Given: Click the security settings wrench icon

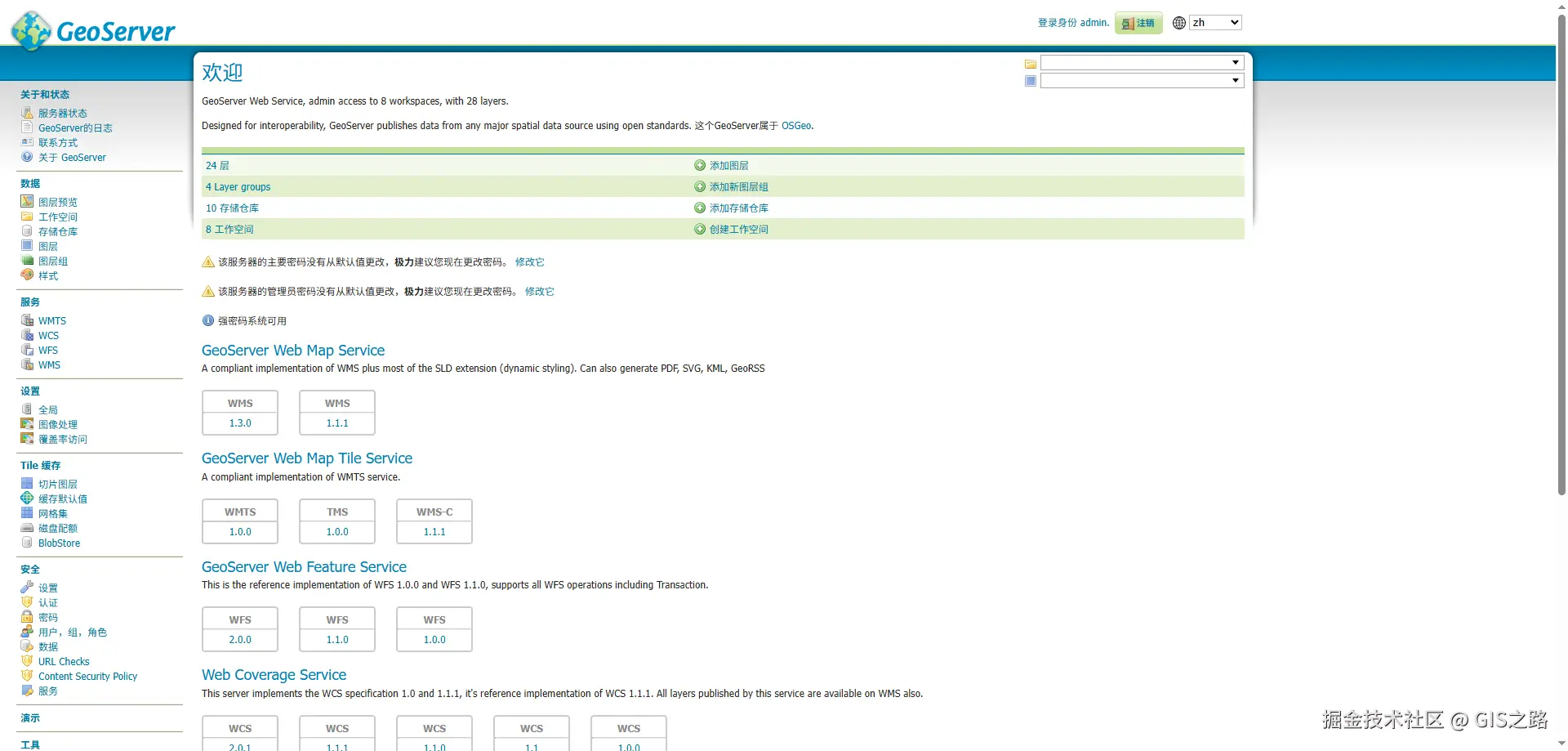Looking at the screenshot, I should click(x=27, y=588).
